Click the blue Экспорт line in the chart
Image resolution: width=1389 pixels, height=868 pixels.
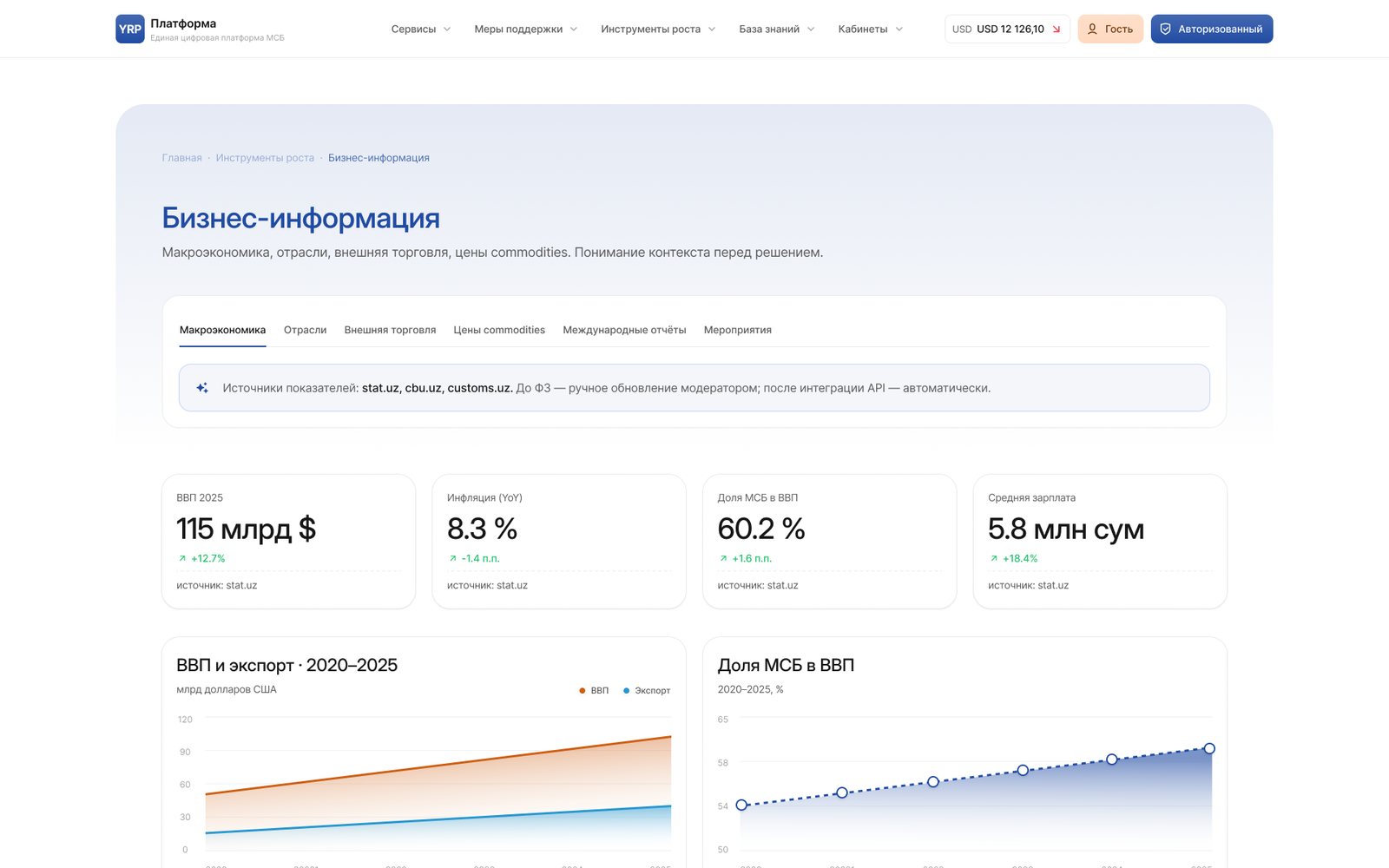[x=438, y=820]
